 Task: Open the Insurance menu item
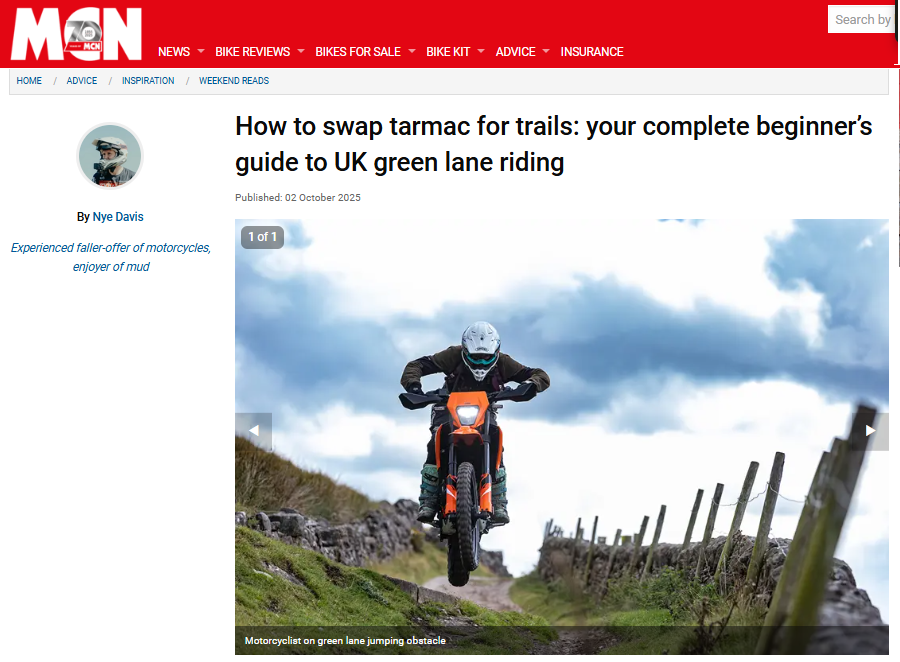coord(592,52)
